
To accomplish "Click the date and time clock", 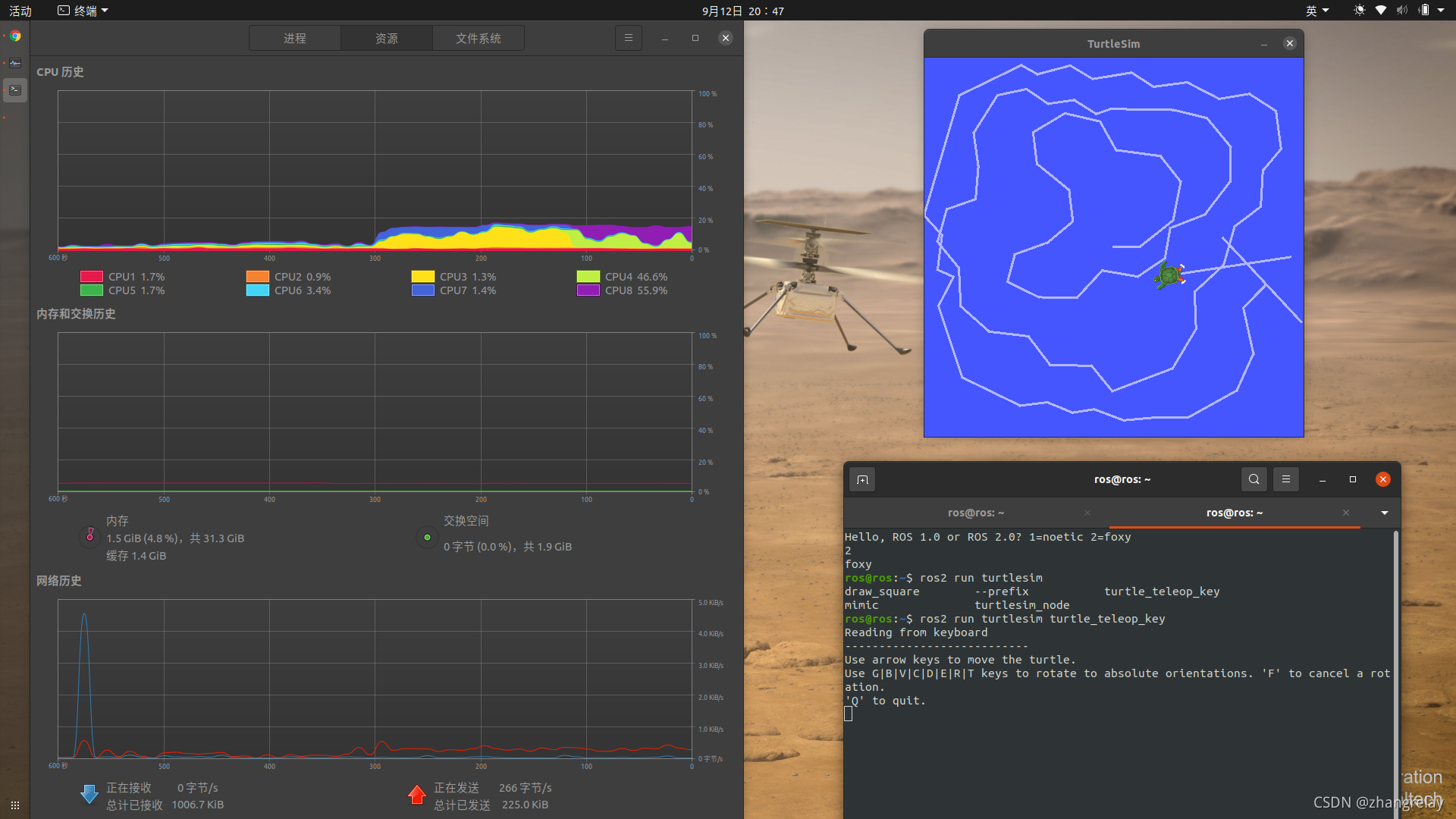I will point(742,11).
